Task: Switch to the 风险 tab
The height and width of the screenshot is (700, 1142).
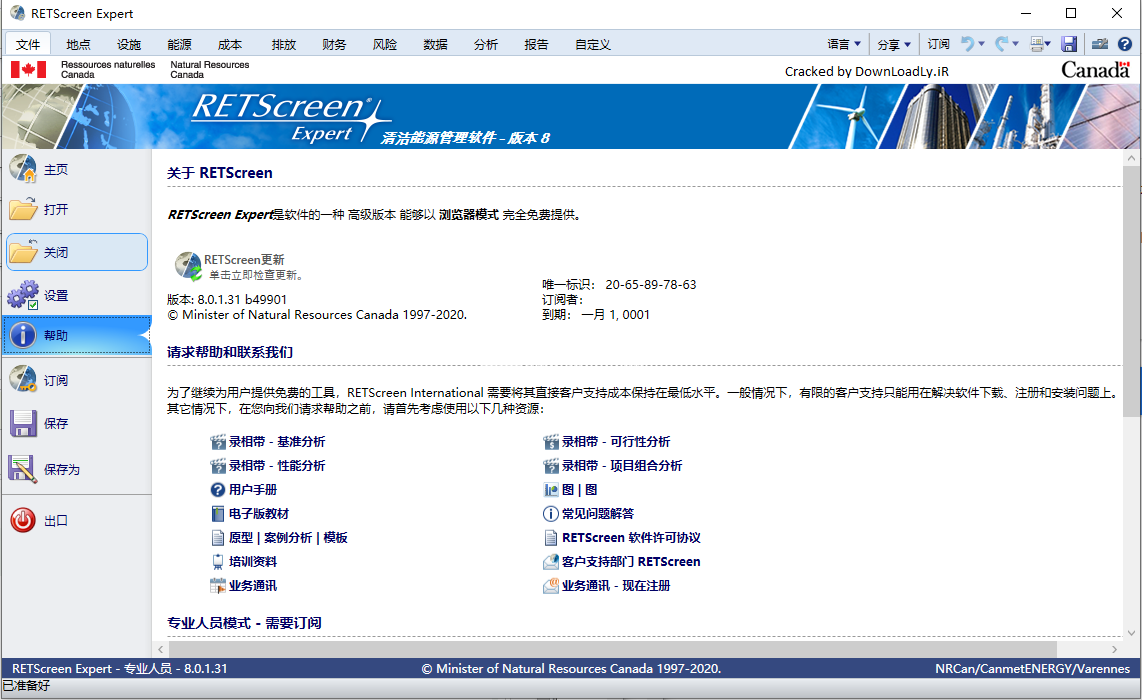Action: (x=385, y=44)
